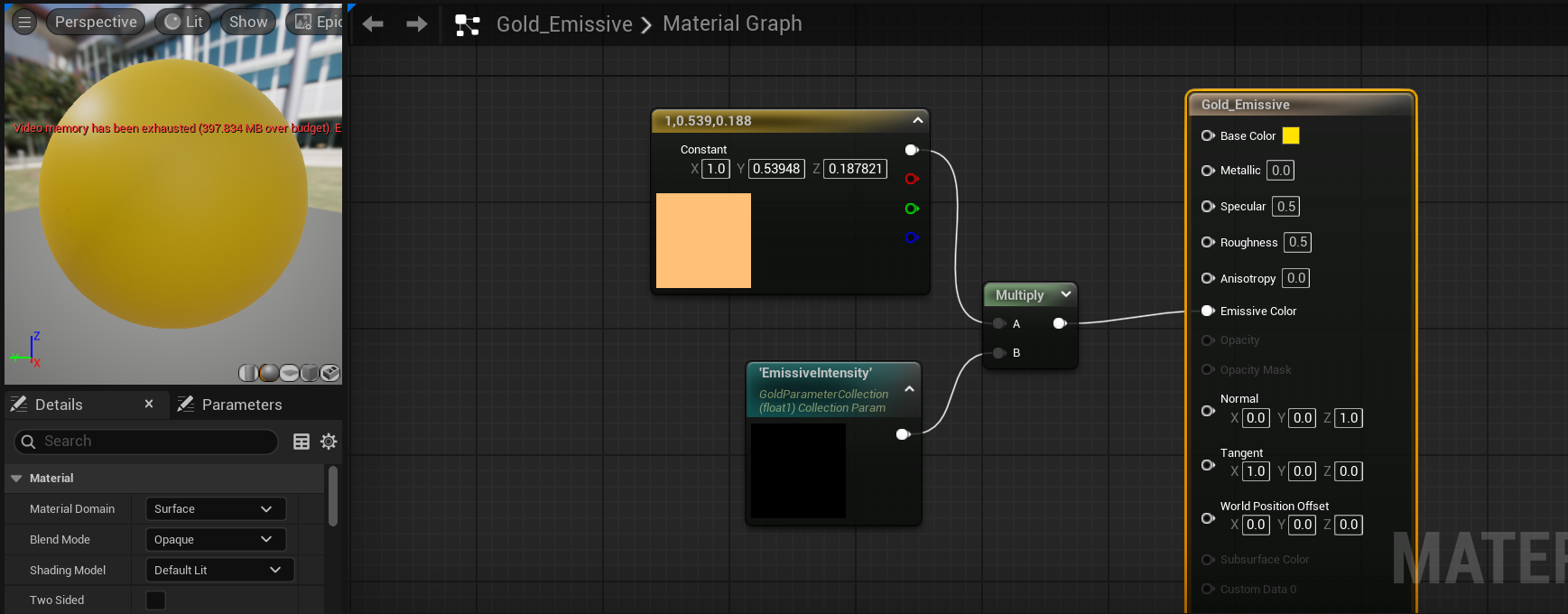Open the Blend Mode dropdown
The height and width of the screenshot is (614, 1568).
coord(216,540)
